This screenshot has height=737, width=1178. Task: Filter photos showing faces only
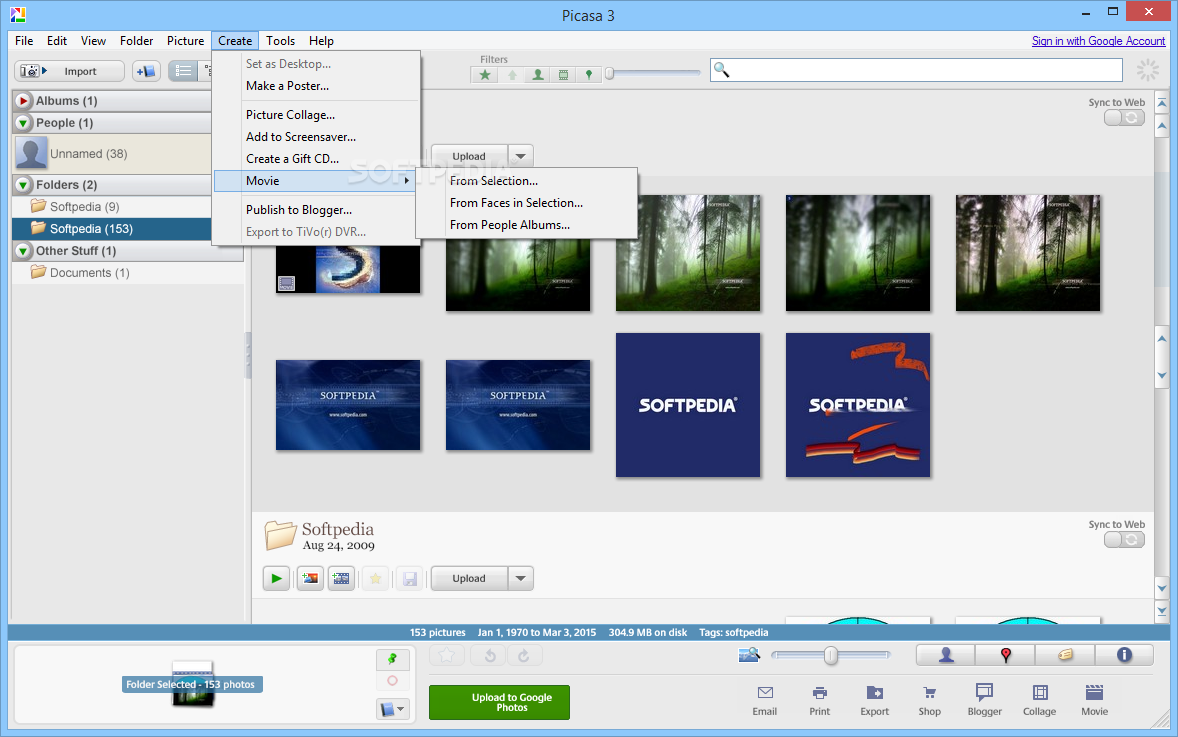538,74
